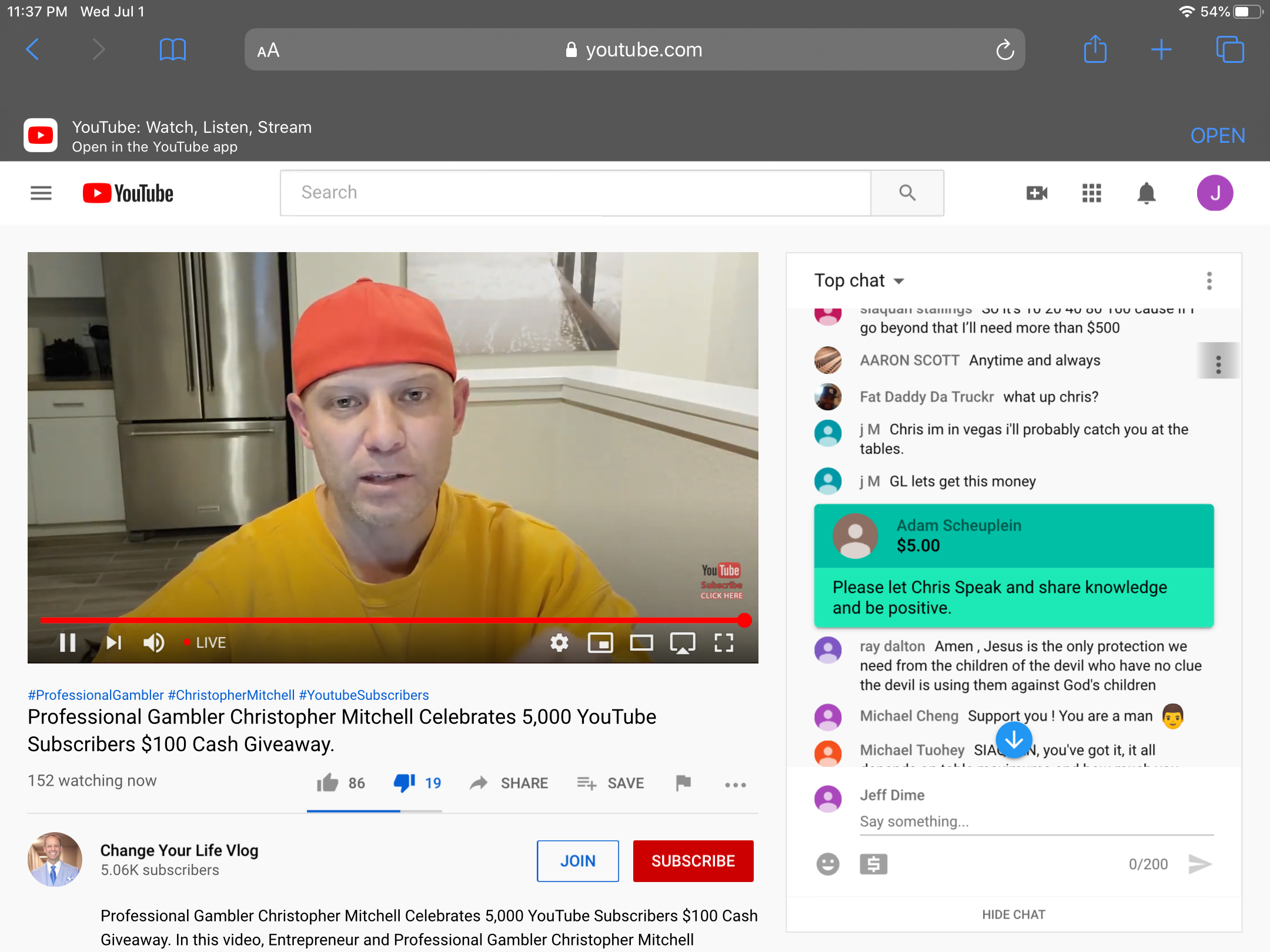This screenshot has width=1270, height=952.
Task: Pause the live video
Action: (x=68, y=642)
